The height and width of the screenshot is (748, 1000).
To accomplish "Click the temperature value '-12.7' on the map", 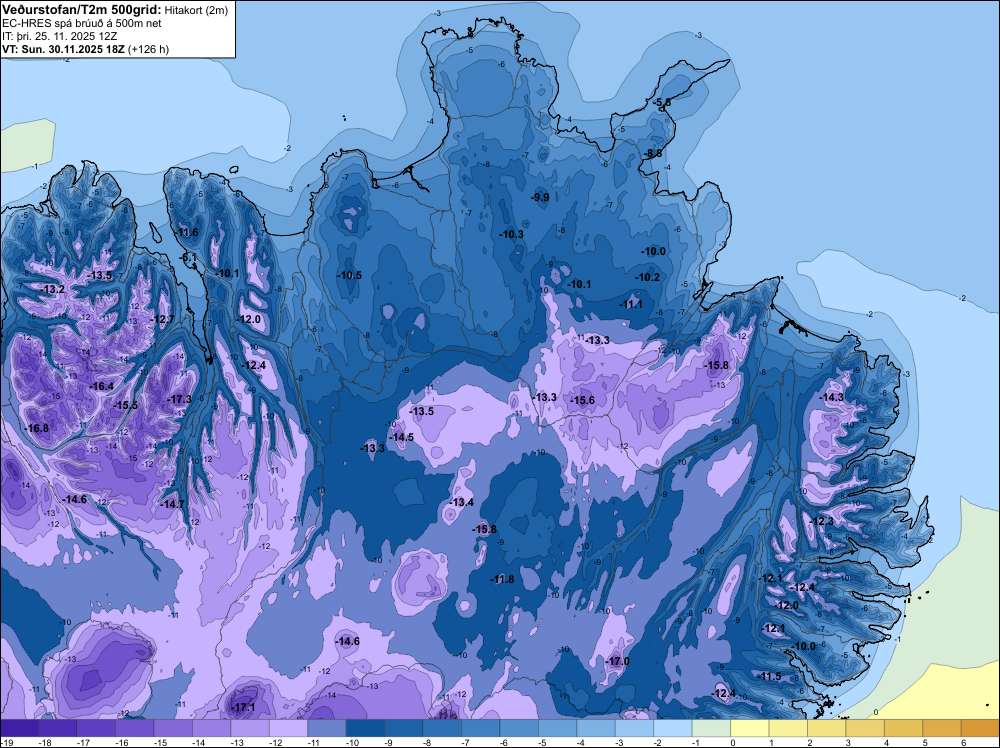I will [x=163, y=319].
